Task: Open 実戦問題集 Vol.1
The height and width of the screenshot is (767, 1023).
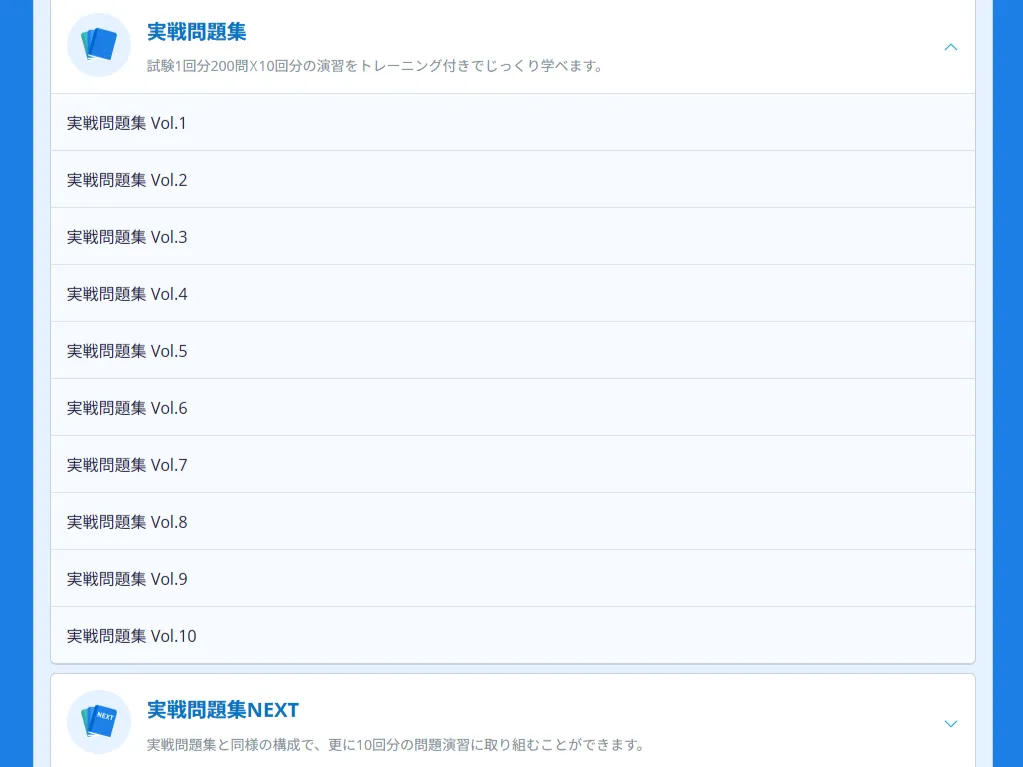Action: coord(127,123)
